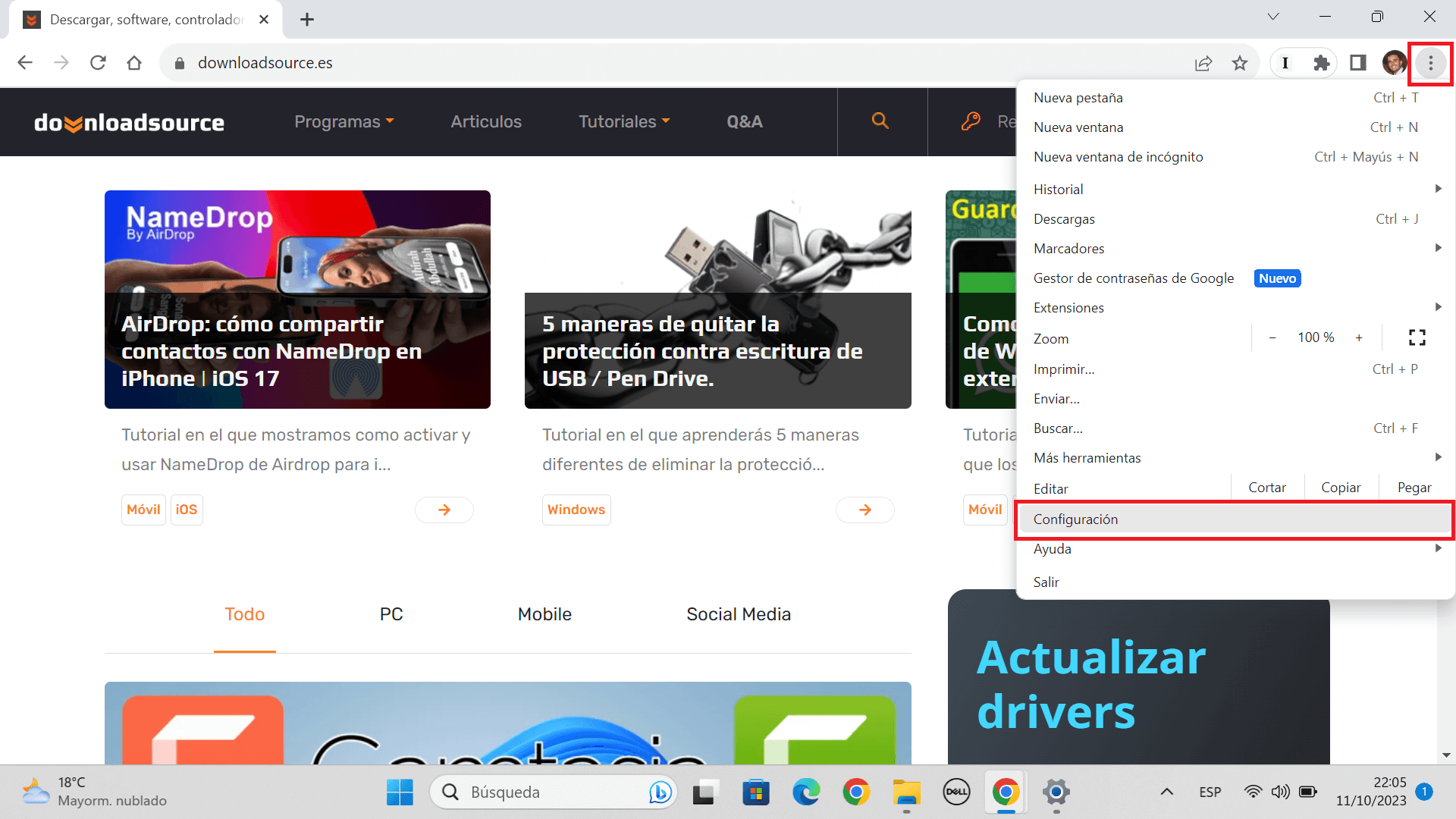Open the Articulos navigation link
Viewport: 1456px width, 819px height.
[486, 122]
